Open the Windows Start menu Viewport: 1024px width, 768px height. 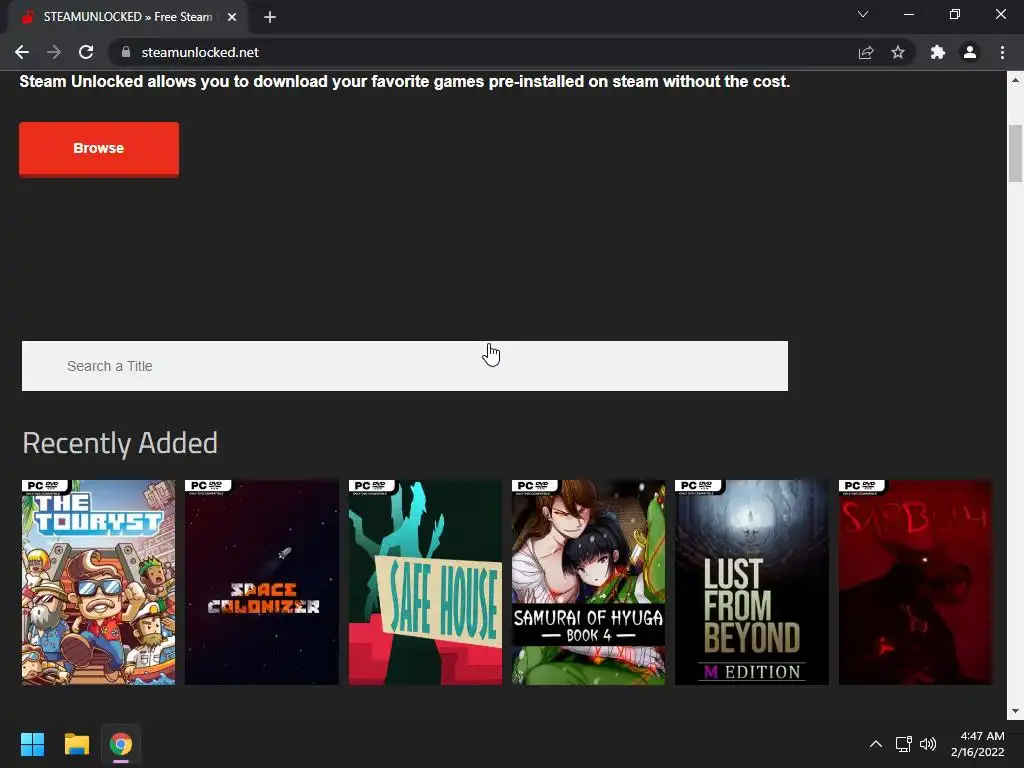click(32, 744)
